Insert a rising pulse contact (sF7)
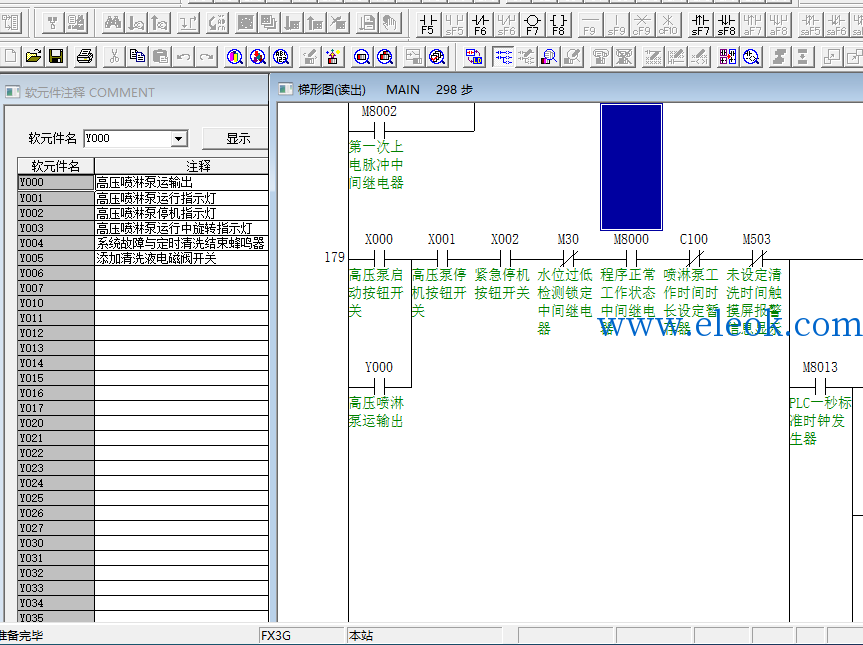This screenshot has width=863, height=645. (x=700, y=25)
